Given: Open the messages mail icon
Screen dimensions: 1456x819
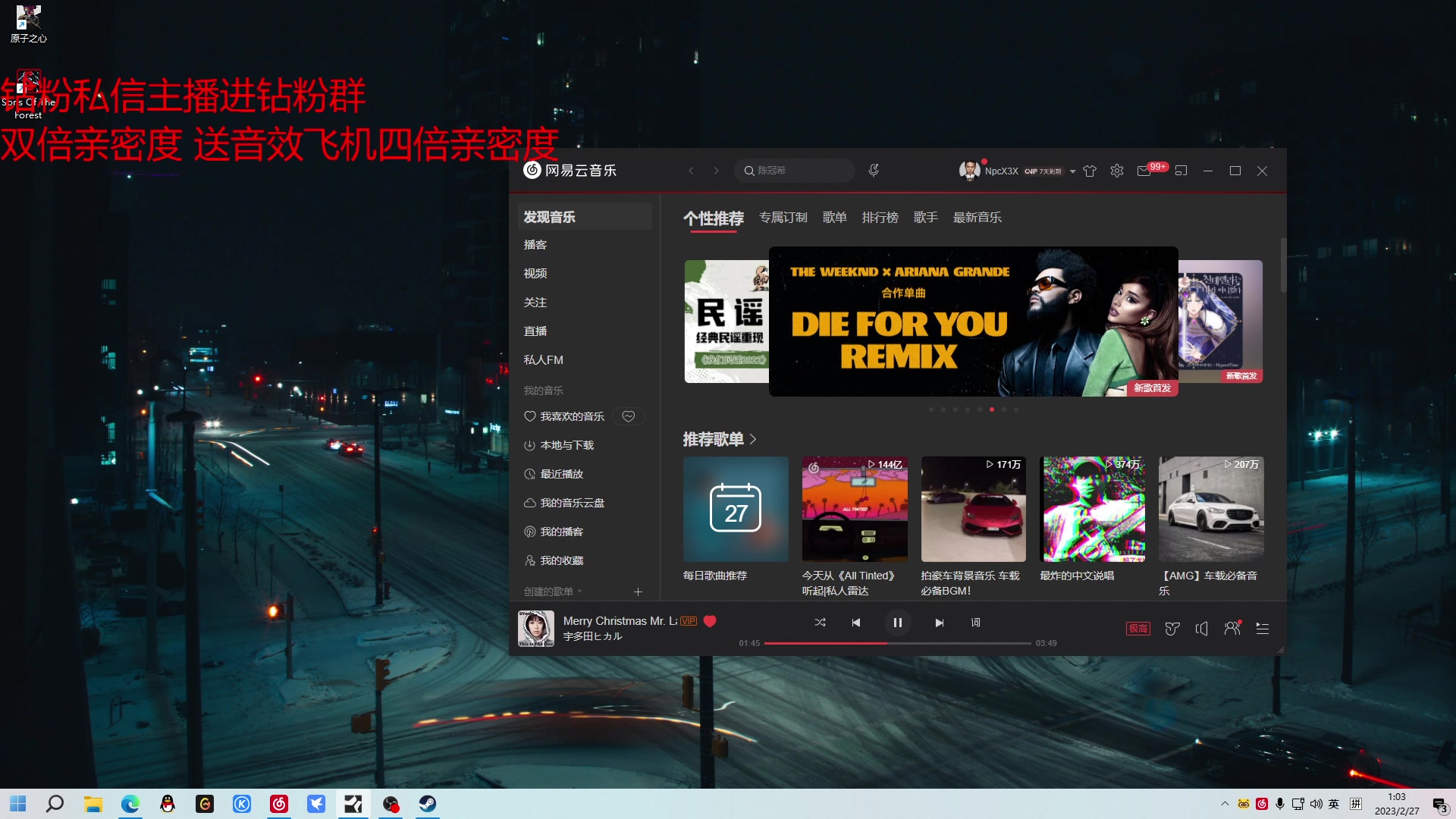Looking at the screenshot, I should [1144, 171].
